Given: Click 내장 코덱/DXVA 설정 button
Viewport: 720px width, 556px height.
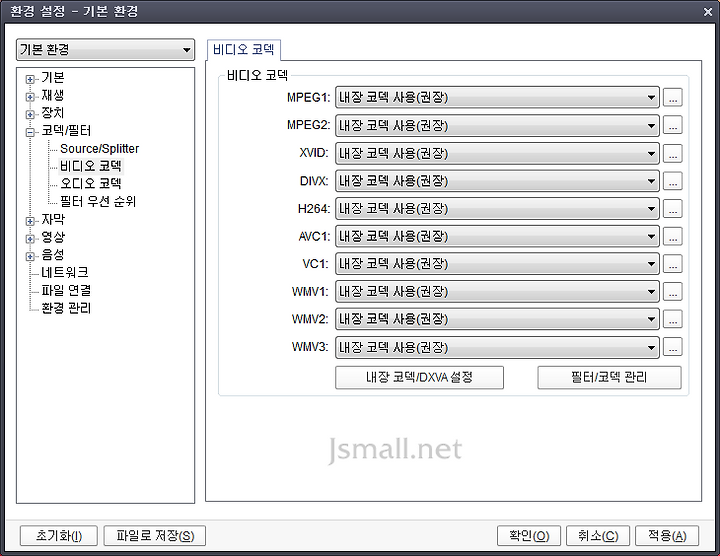Looking at the screenshot, I should click(419, 377).
